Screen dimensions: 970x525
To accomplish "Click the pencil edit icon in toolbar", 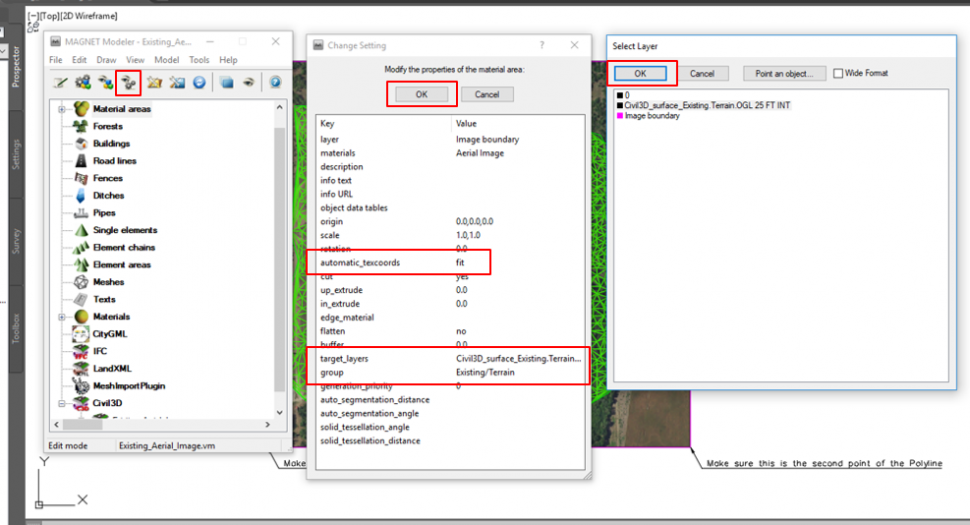I will point(61,82).
